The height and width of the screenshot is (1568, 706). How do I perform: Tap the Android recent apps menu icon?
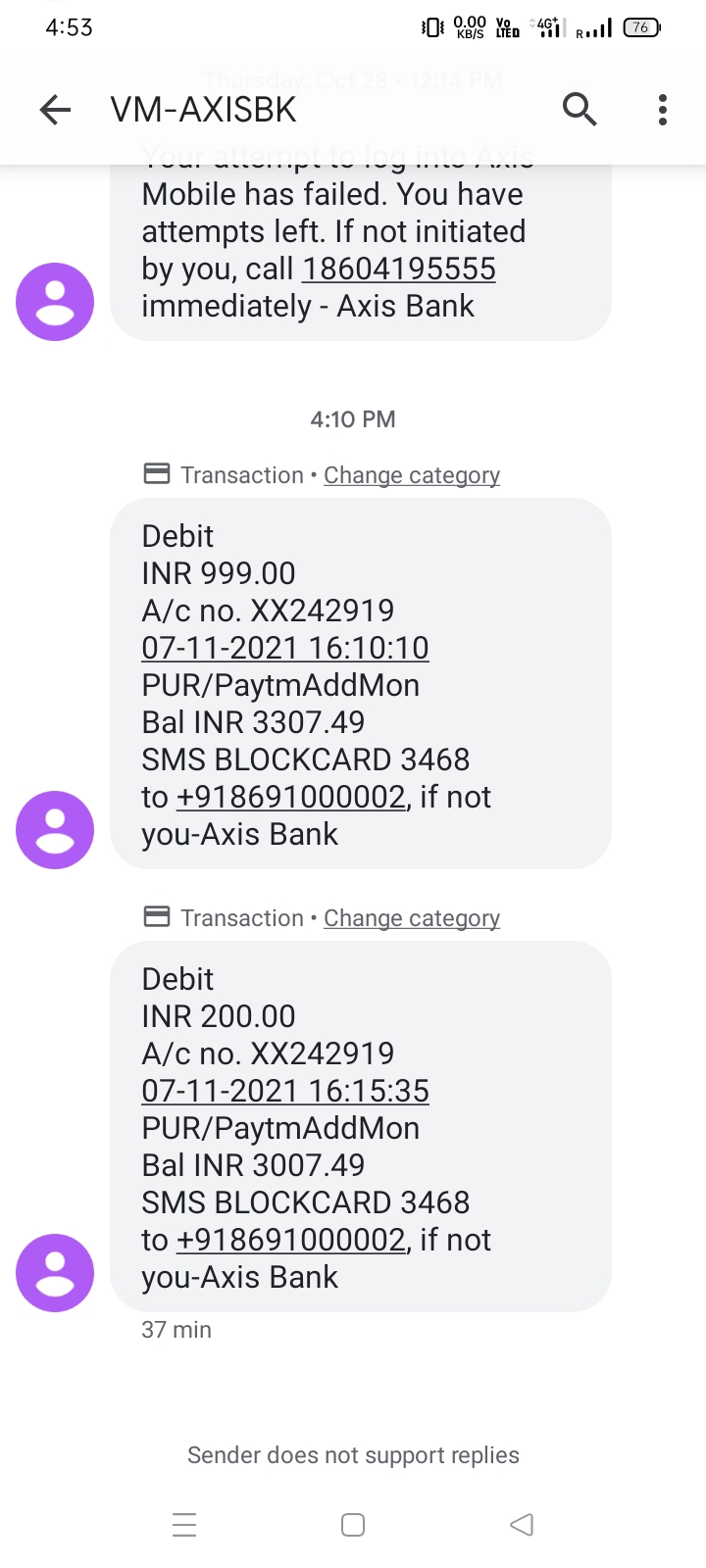pyautogui.click(x=184, y=1525)
